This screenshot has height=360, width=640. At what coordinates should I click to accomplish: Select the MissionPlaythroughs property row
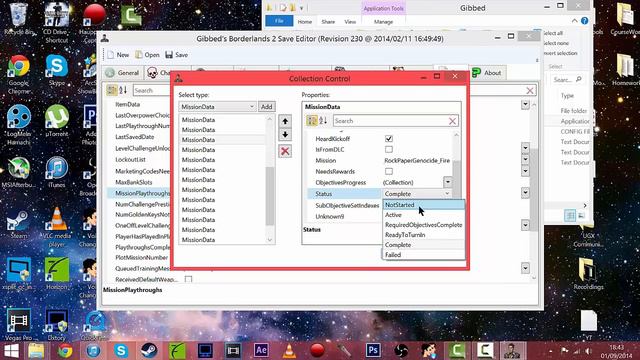(139, 193)
